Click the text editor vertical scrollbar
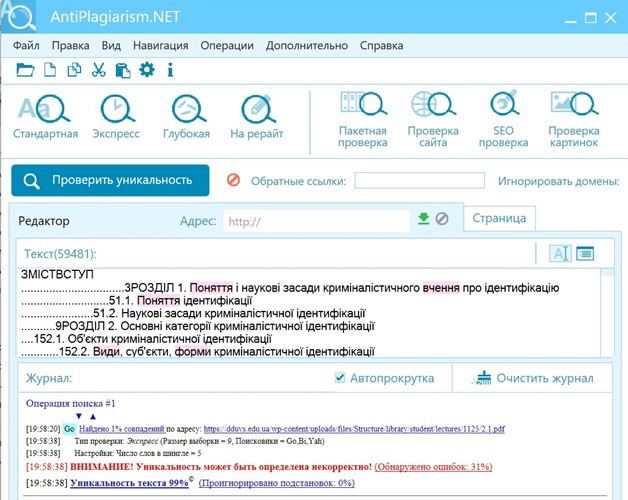The width and height of the screenshot is (628, 500). 607,312
